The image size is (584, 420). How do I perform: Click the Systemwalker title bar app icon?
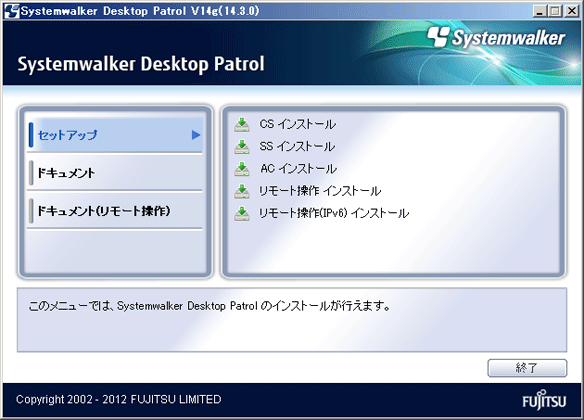coord(12,11)
